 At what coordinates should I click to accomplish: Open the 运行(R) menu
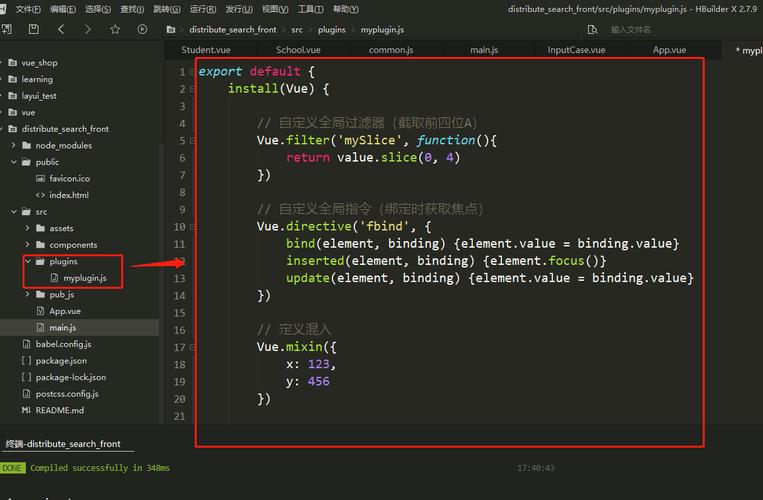(202, 9)
